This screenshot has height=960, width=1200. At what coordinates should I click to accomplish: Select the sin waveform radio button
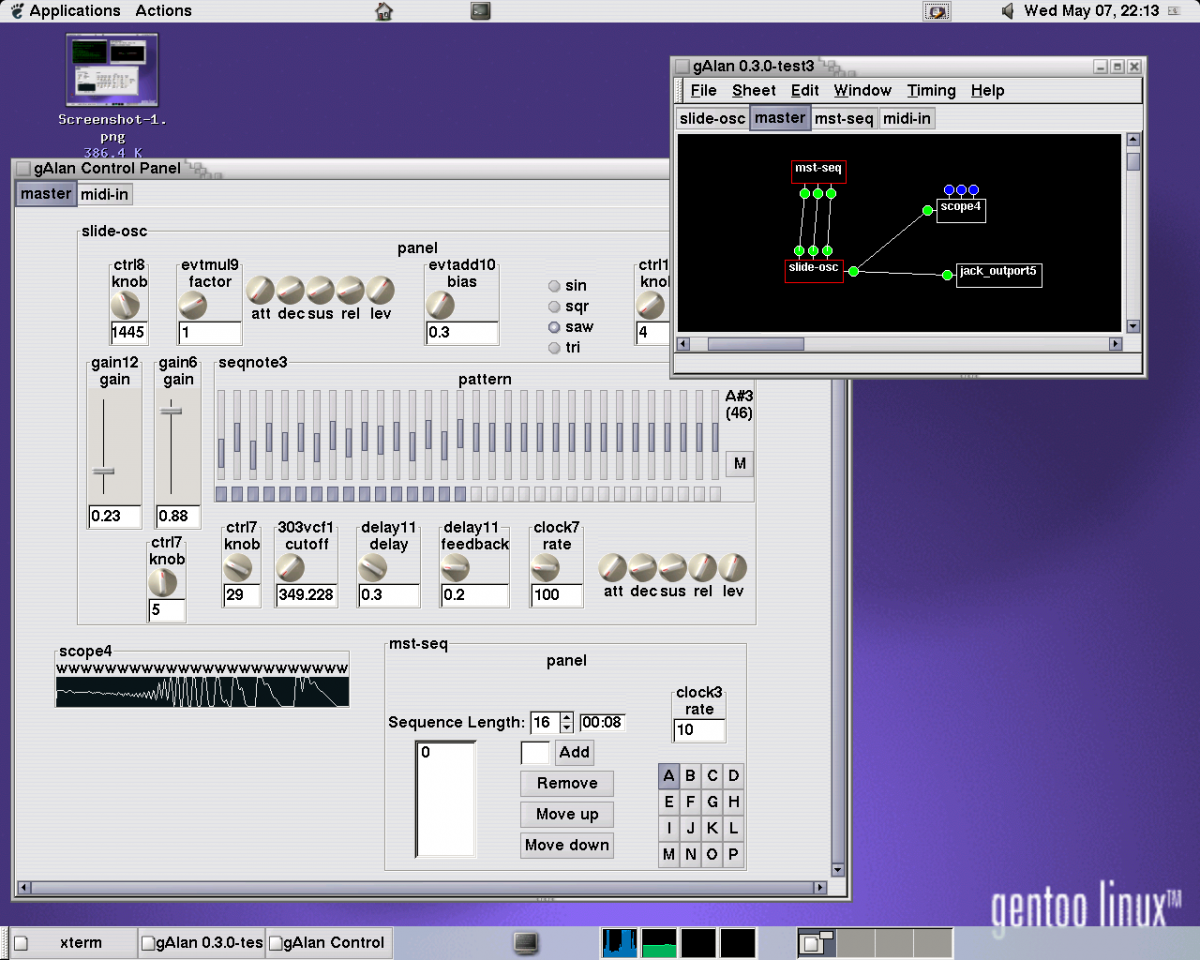(554, 286)
